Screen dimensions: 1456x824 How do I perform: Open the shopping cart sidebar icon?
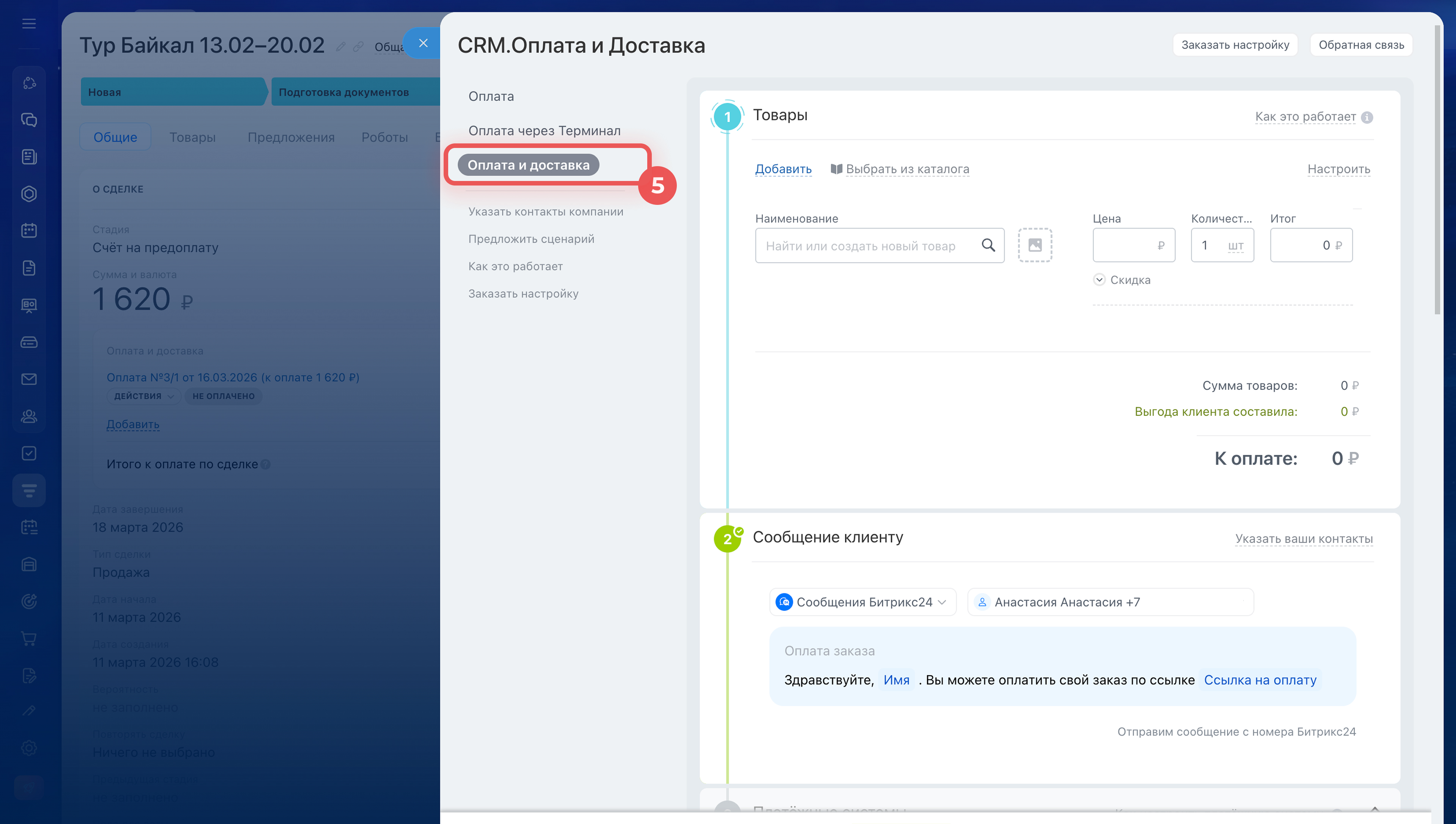(29, 638)
